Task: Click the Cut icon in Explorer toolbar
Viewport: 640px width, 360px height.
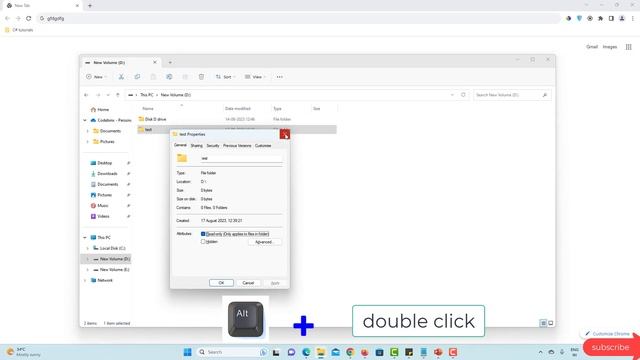Action: 121,77
